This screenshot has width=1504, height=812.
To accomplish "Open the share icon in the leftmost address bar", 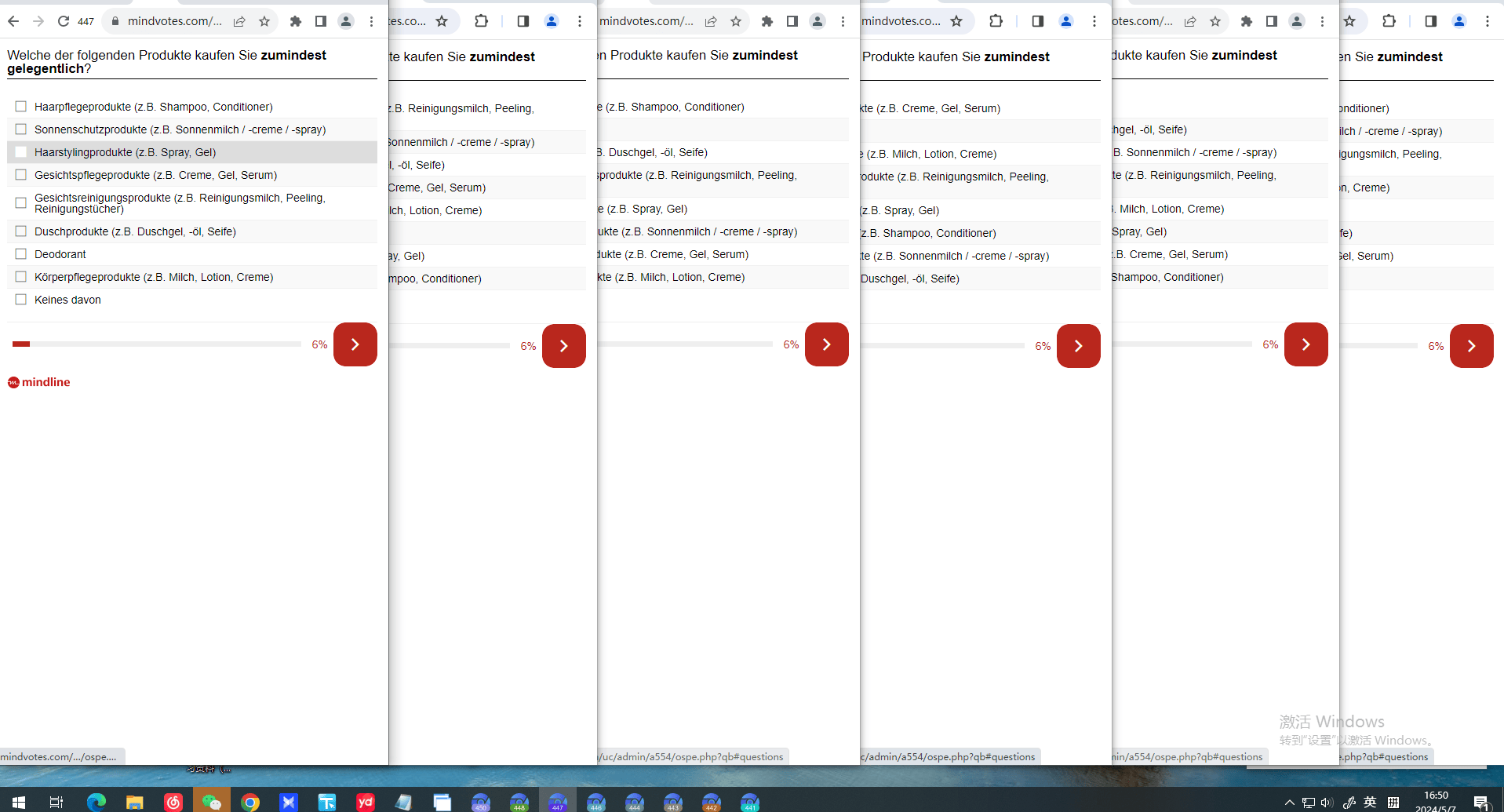I will [239, 21].
